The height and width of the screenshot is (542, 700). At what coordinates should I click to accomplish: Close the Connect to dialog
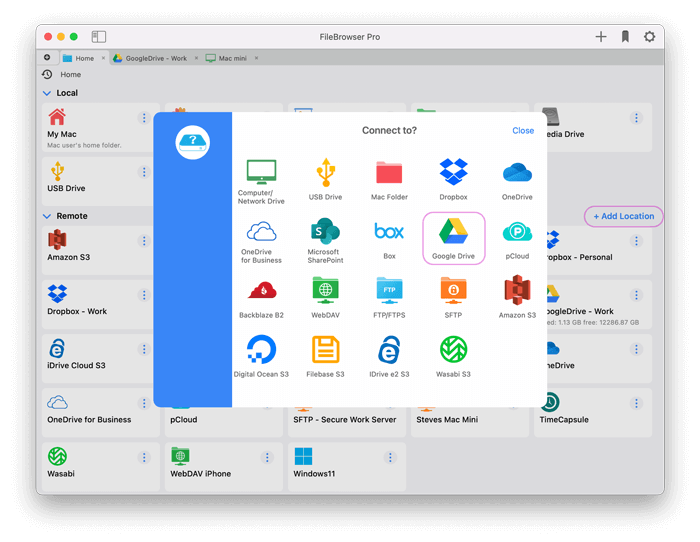(523, 131)
